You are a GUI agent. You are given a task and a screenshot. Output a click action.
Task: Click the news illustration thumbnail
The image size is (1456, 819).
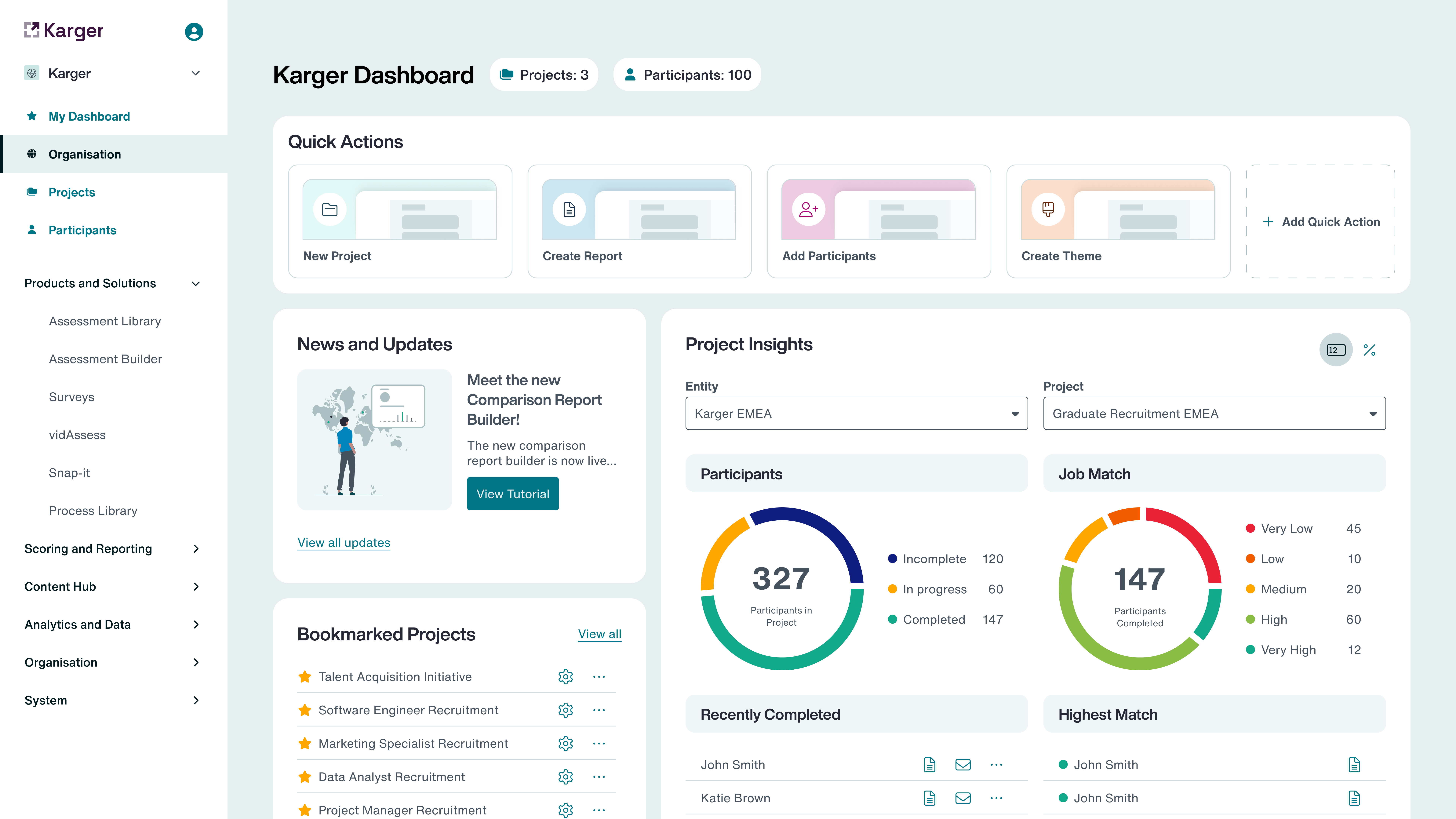pos(374,440)
